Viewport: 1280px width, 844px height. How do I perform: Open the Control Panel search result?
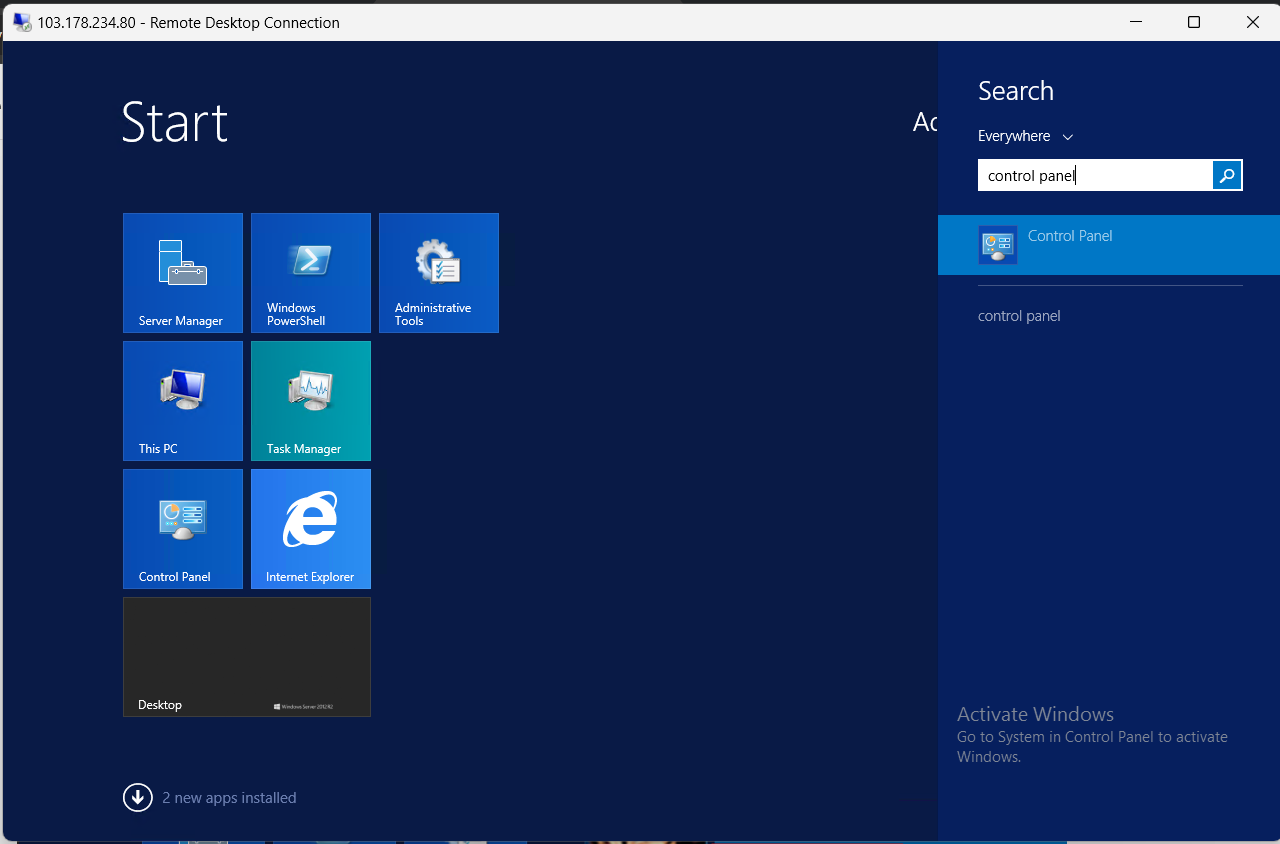point(1109,245)
